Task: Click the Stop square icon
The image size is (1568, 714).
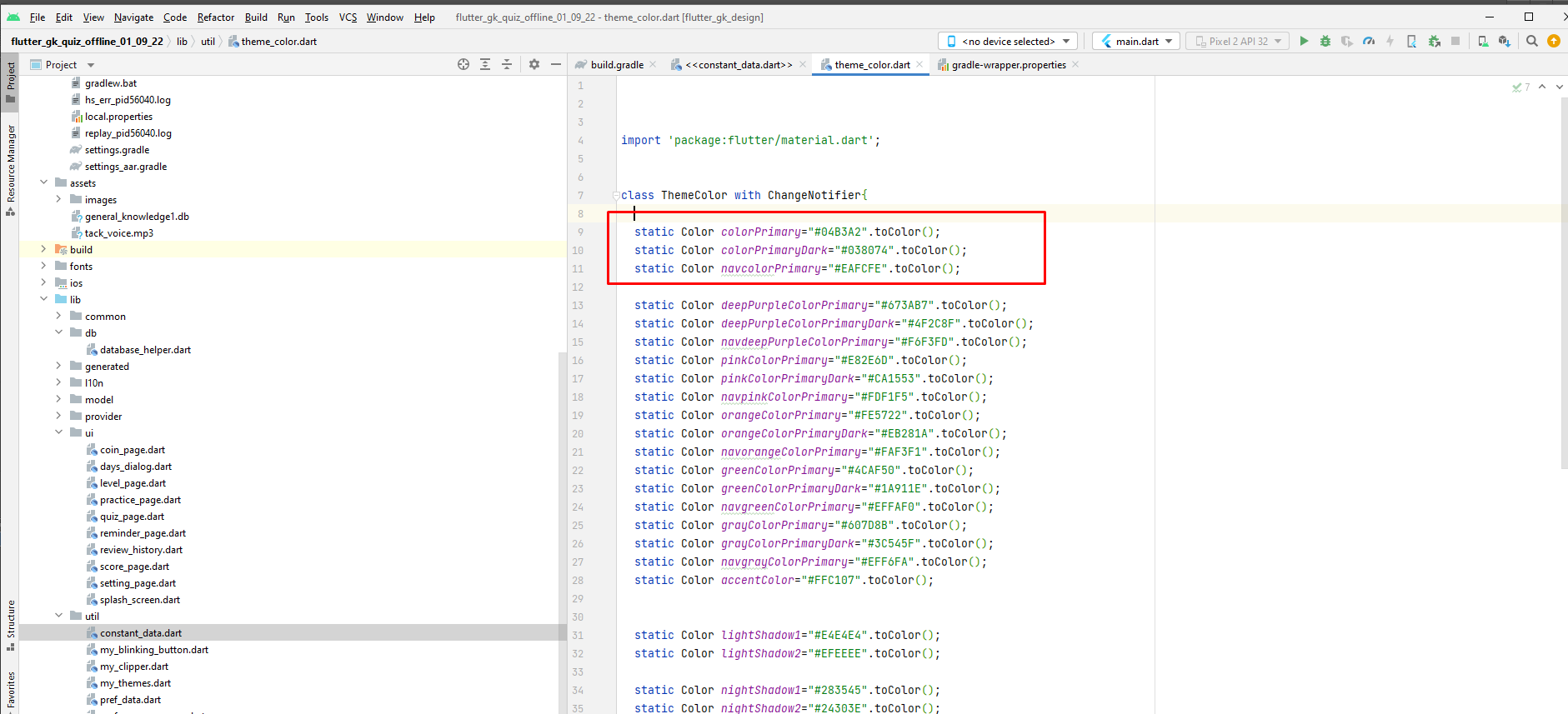Action: [x=1455, y=41]
